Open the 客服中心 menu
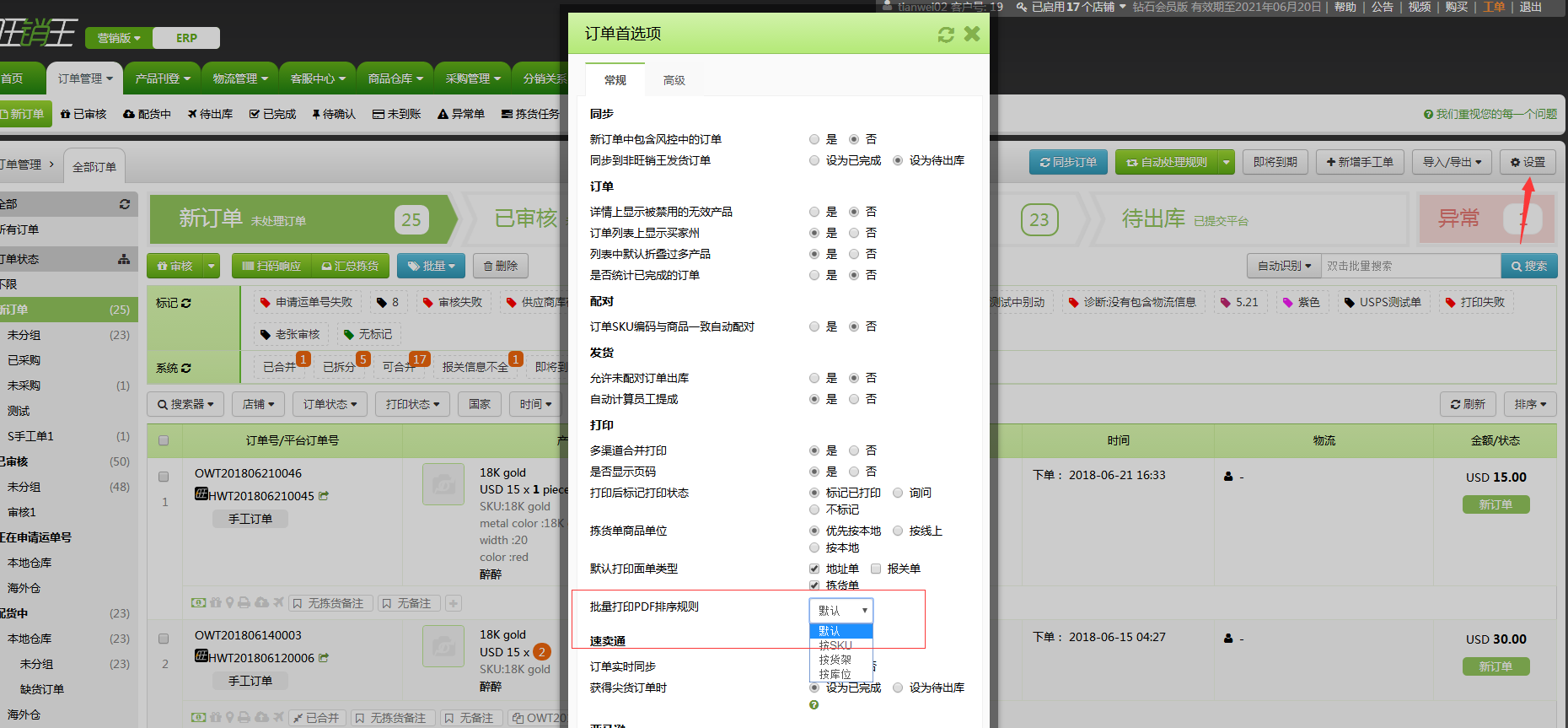The height and width of the screenshot is (728, 1568). coord(318,78)
